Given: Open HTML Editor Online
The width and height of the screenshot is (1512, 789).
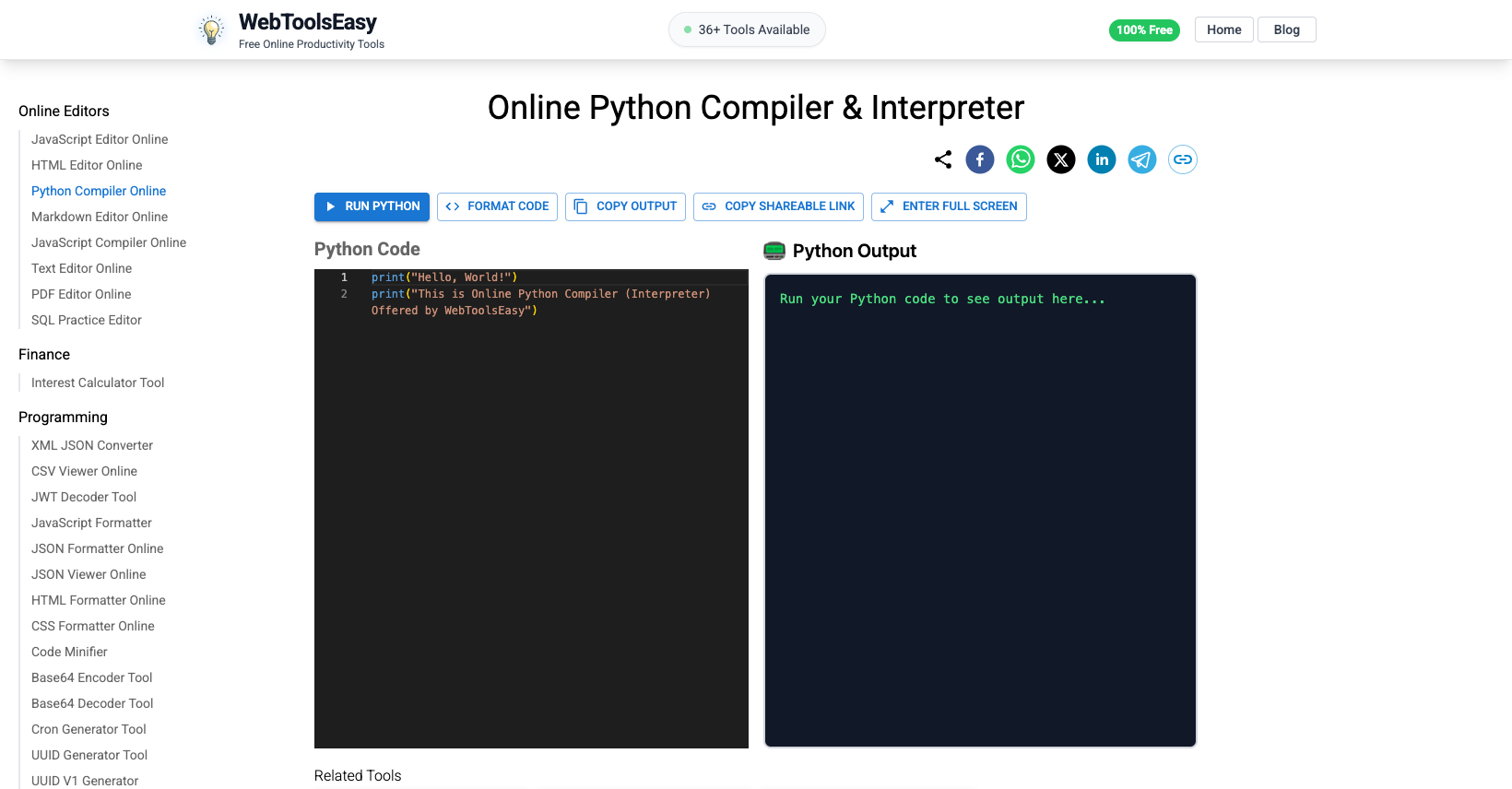Looking at the screenshot, I should pyautogui.click(x=87, y=165).
